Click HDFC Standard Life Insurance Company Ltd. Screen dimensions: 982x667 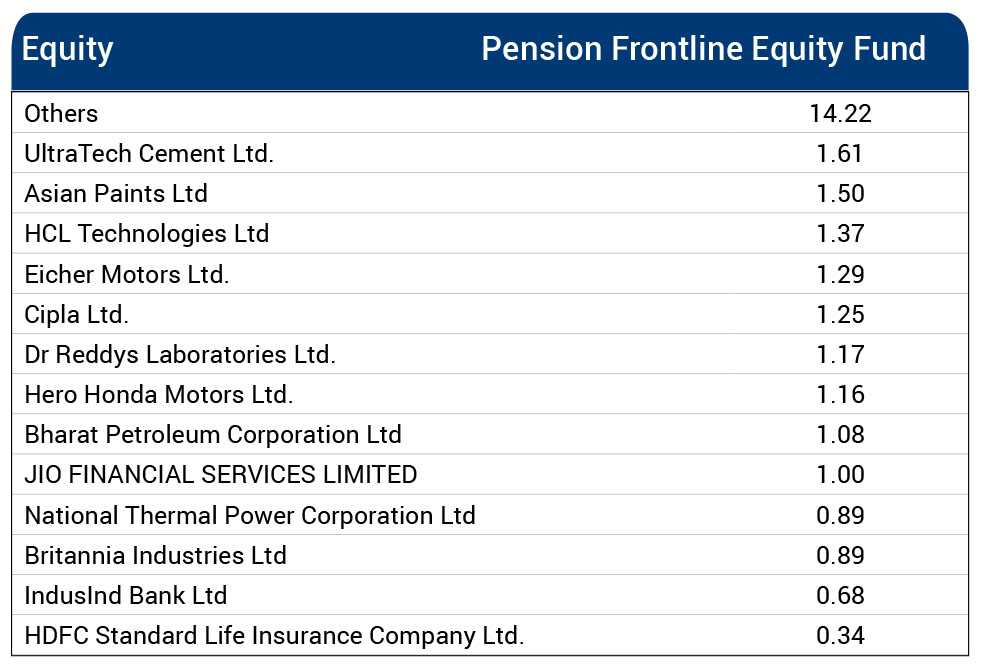274,635
